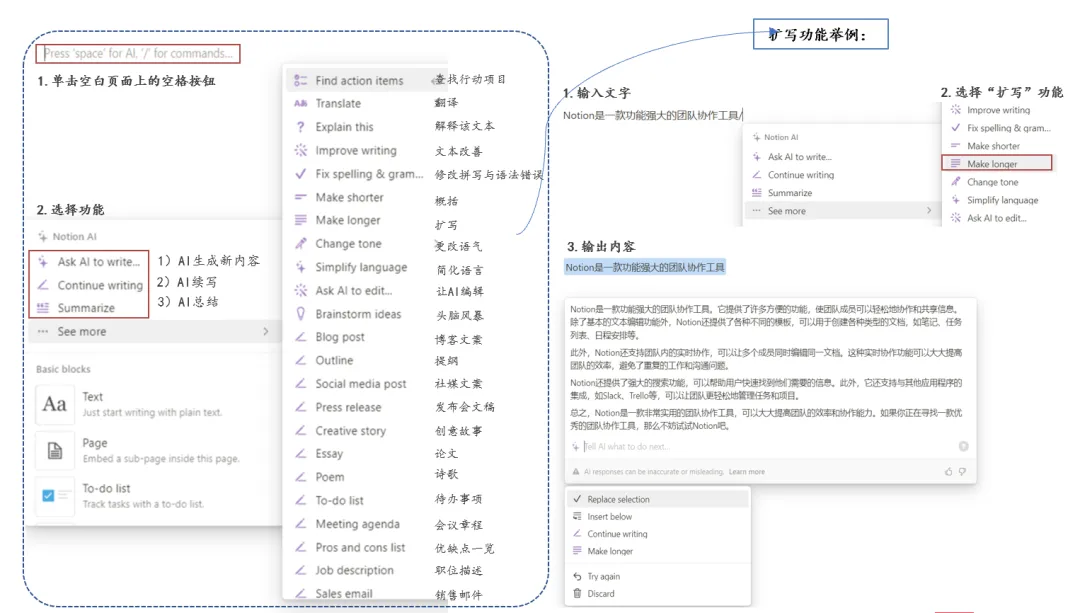Screen dimensions: 1080x613
Task: Click the highlighted Notion selected text line
Action: click(645, 267)
